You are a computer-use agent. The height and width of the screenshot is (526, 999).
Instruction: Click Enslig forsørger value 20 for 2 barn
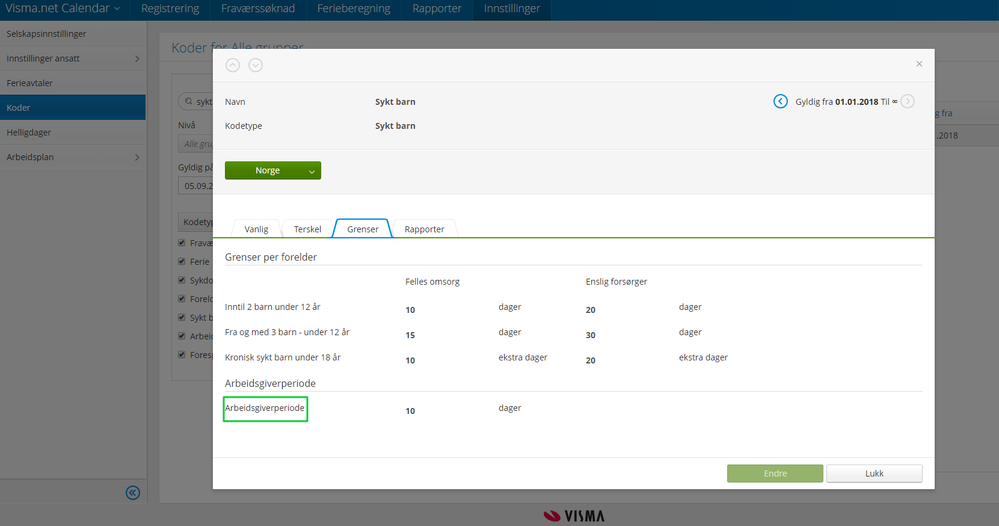point(591,310)
